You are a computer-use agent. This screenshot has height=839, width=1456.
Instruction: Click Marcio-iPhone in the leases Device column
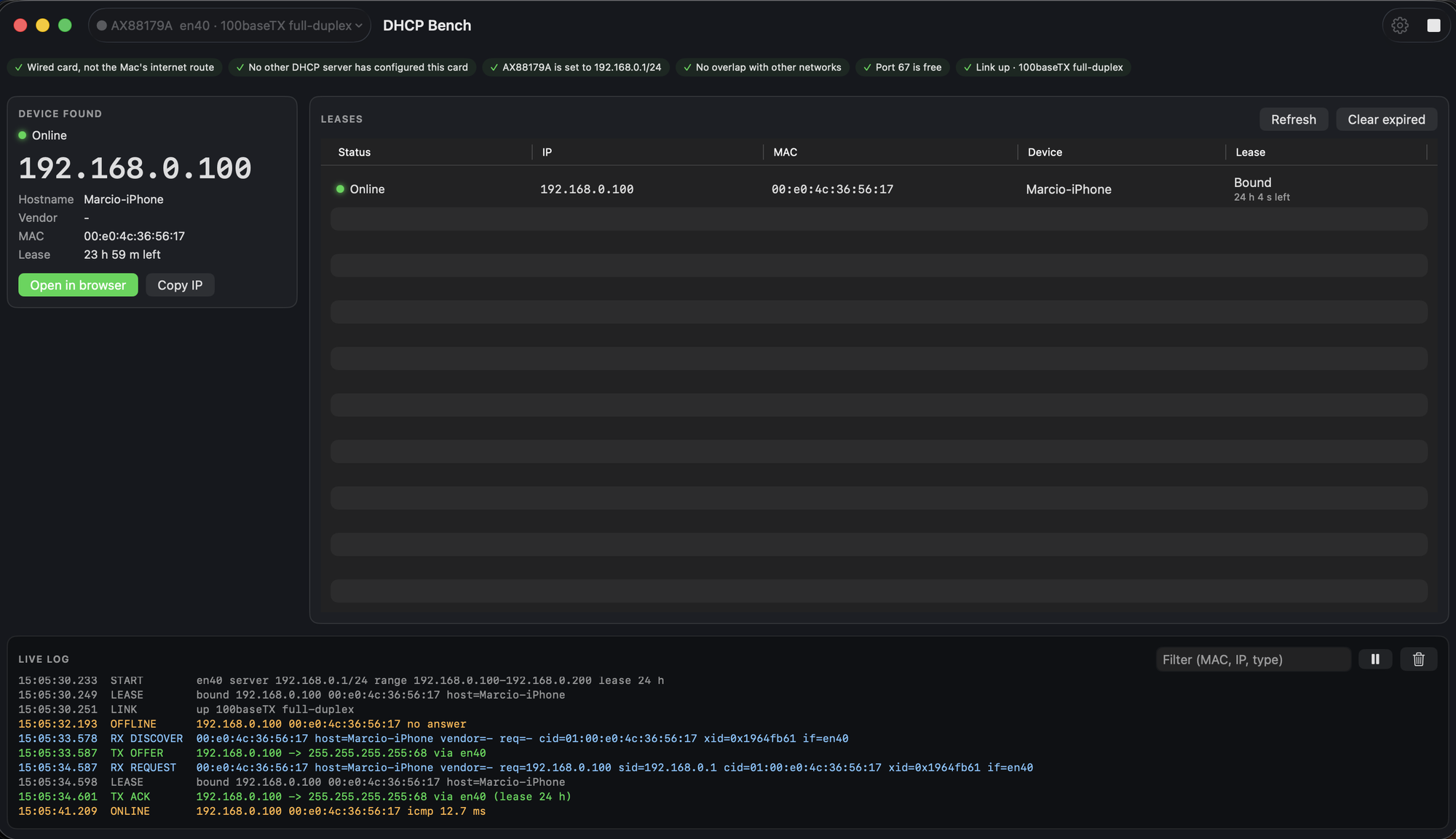1069,189
